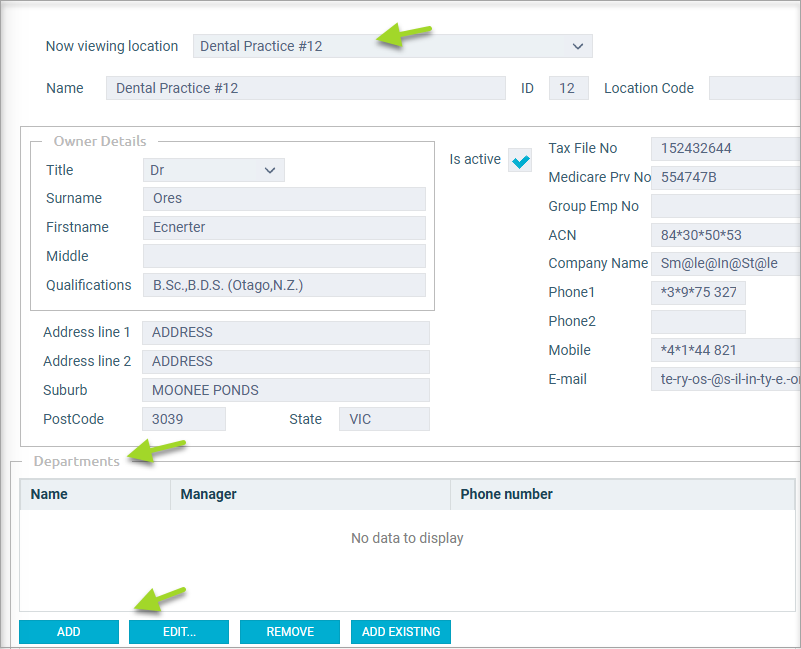Click the Phone number column header
Screen dimensions: 801x649
(620, 494)
